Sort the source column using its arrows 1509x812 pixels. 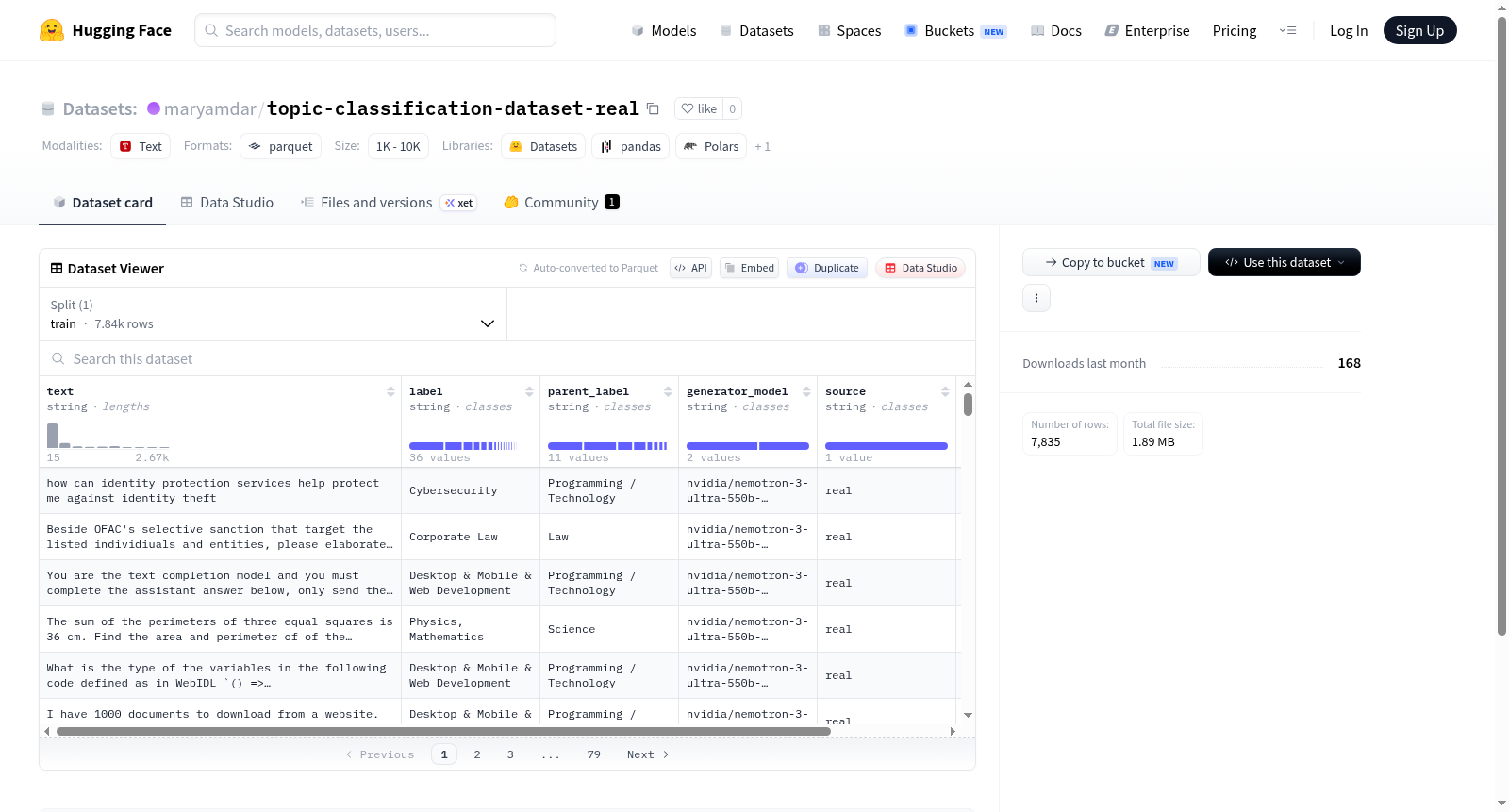945,391
